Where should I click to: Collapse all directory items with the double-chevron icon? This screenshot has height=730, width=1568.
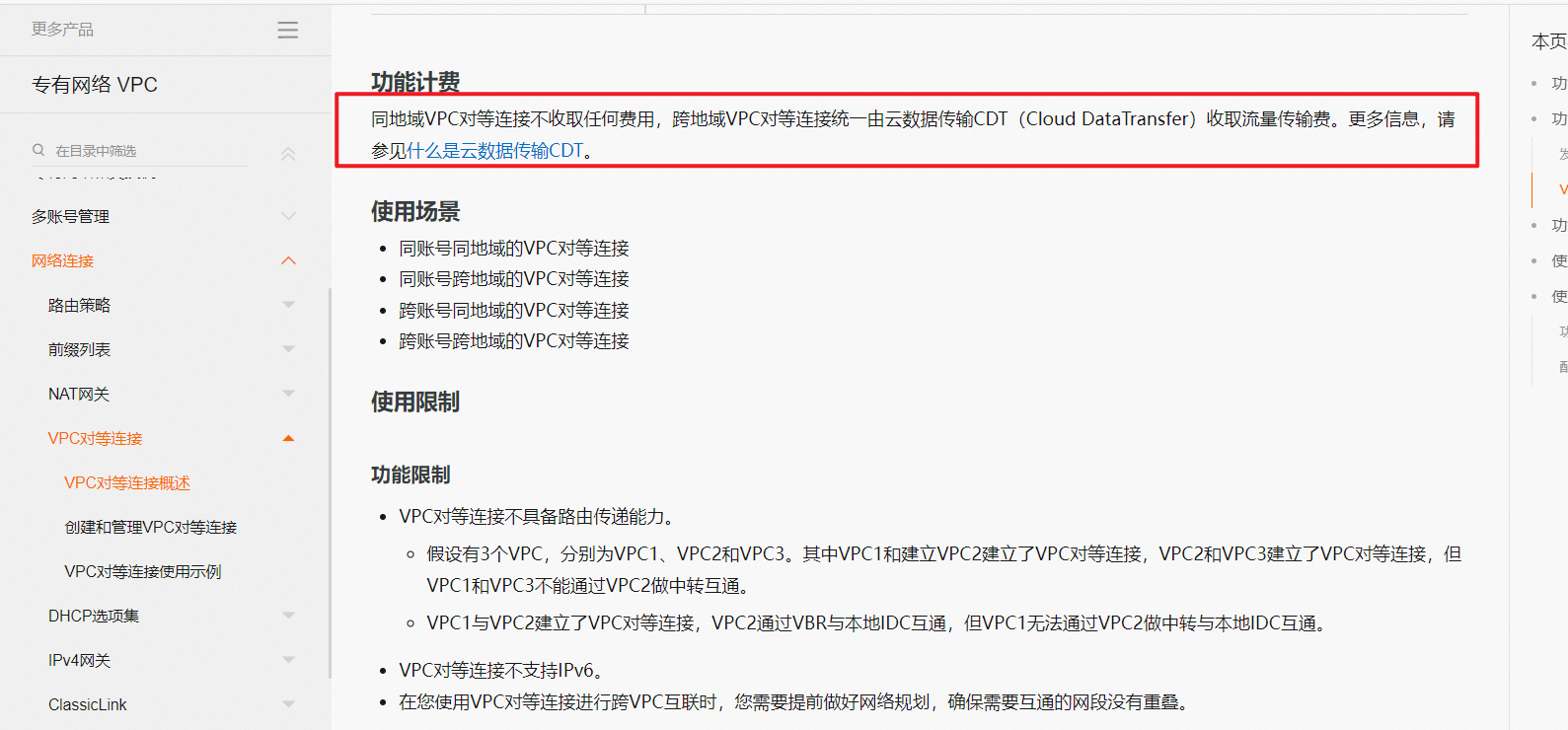[288, 153]
